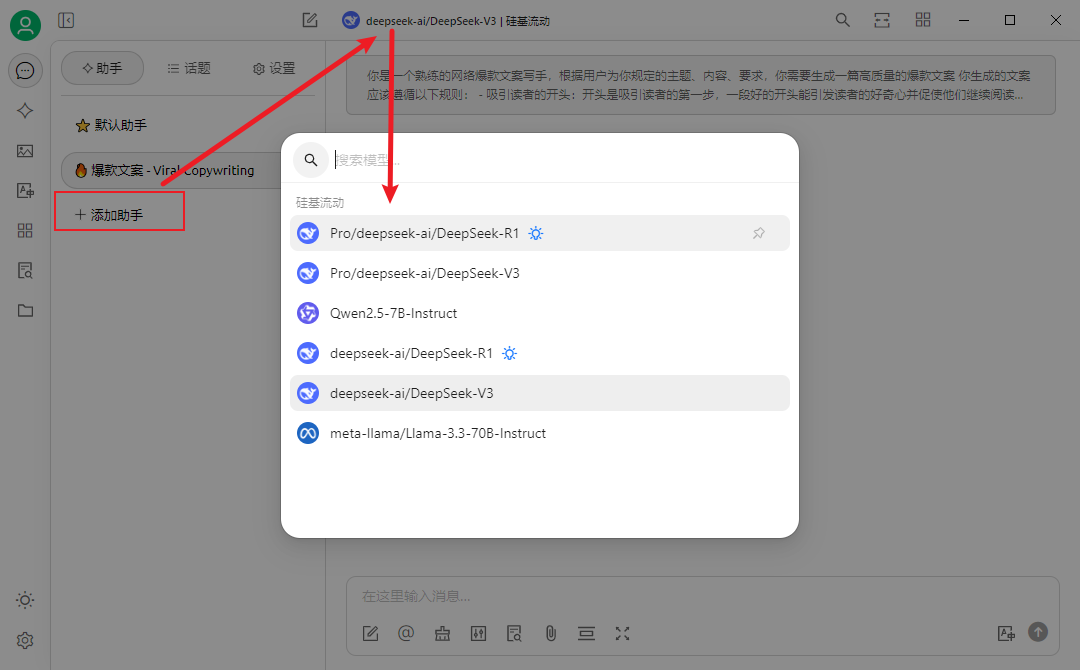Open the image painting sidebar icon
The width and height of the screenshot is (1080, 670).
pos(25,151)
